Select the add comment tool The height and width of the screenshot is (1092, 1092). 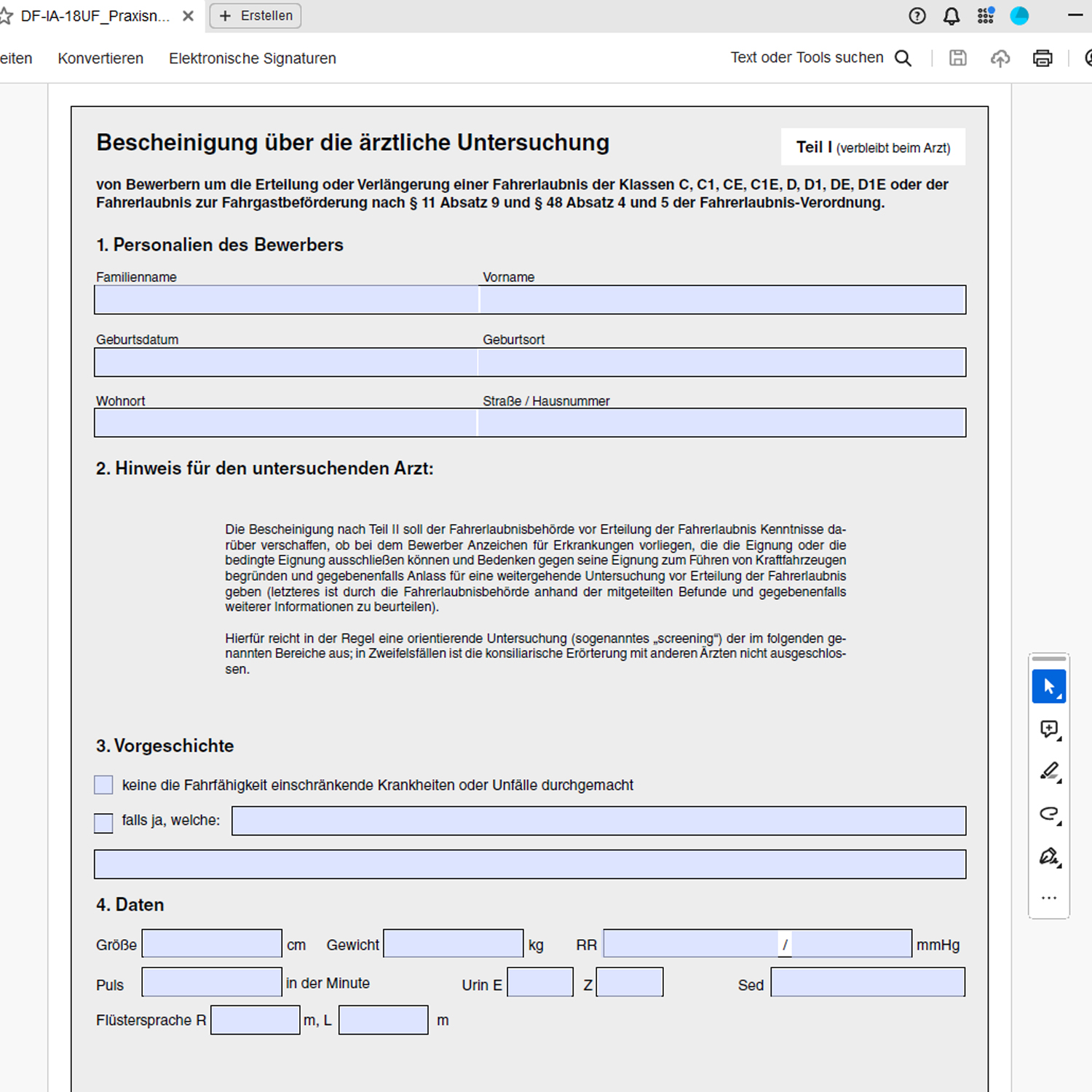pyautogui.click(x=1049, y=729)
